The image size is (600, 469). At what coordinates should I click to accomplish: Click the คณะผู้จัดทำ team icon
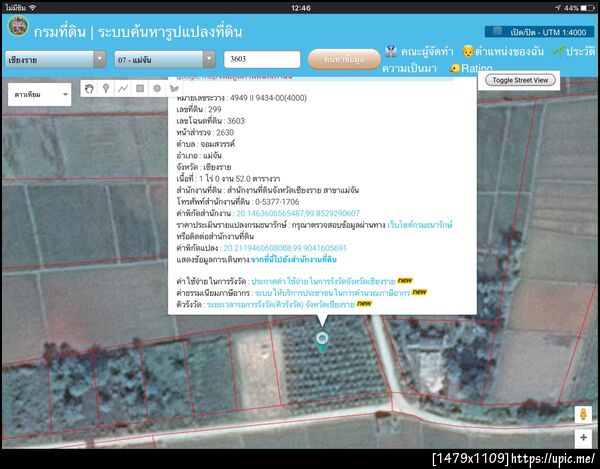pyautogui.click(x=391, y=51)
